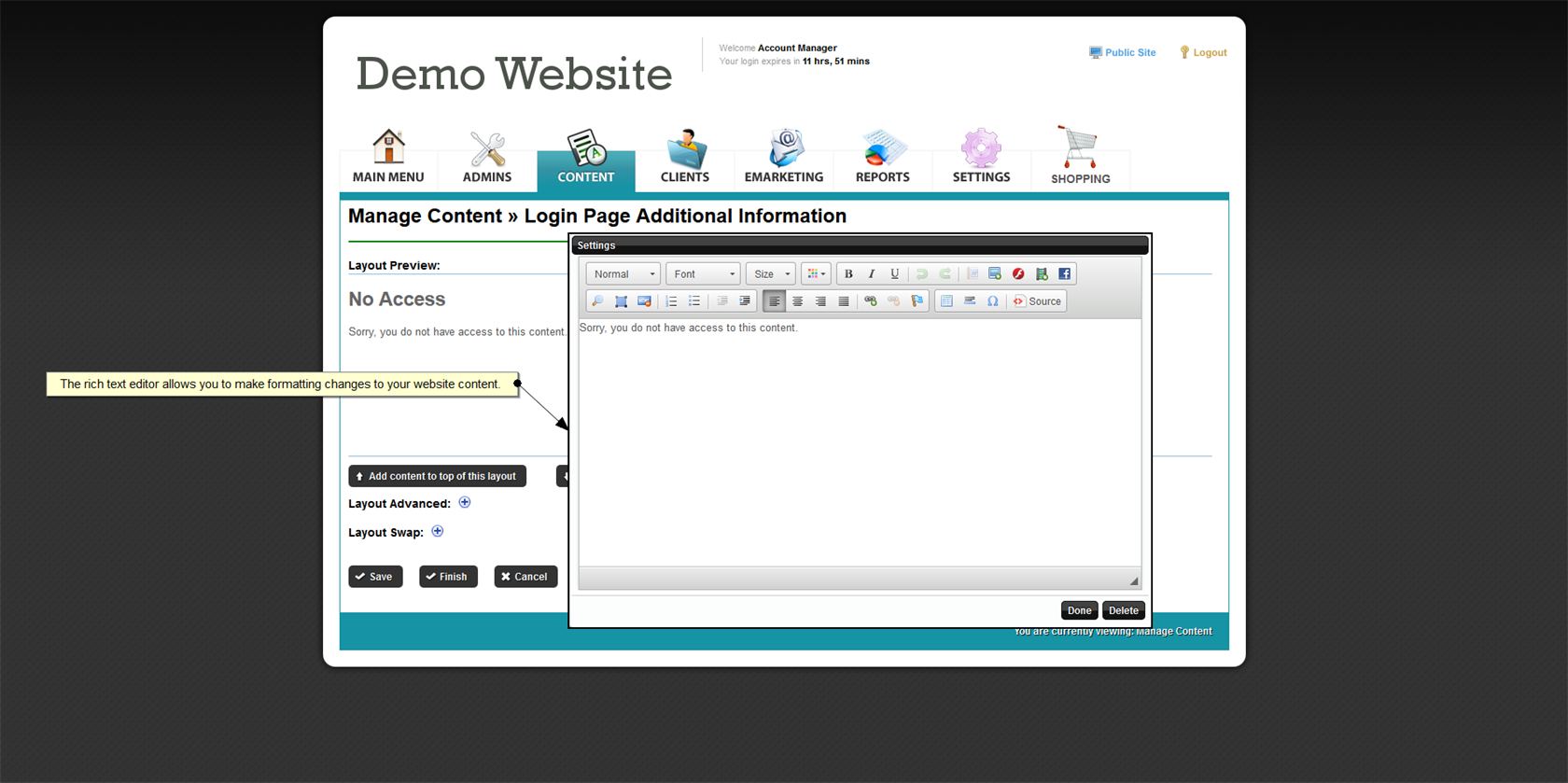
Task: Go to the Clients tab
Action: coord(684,157)
